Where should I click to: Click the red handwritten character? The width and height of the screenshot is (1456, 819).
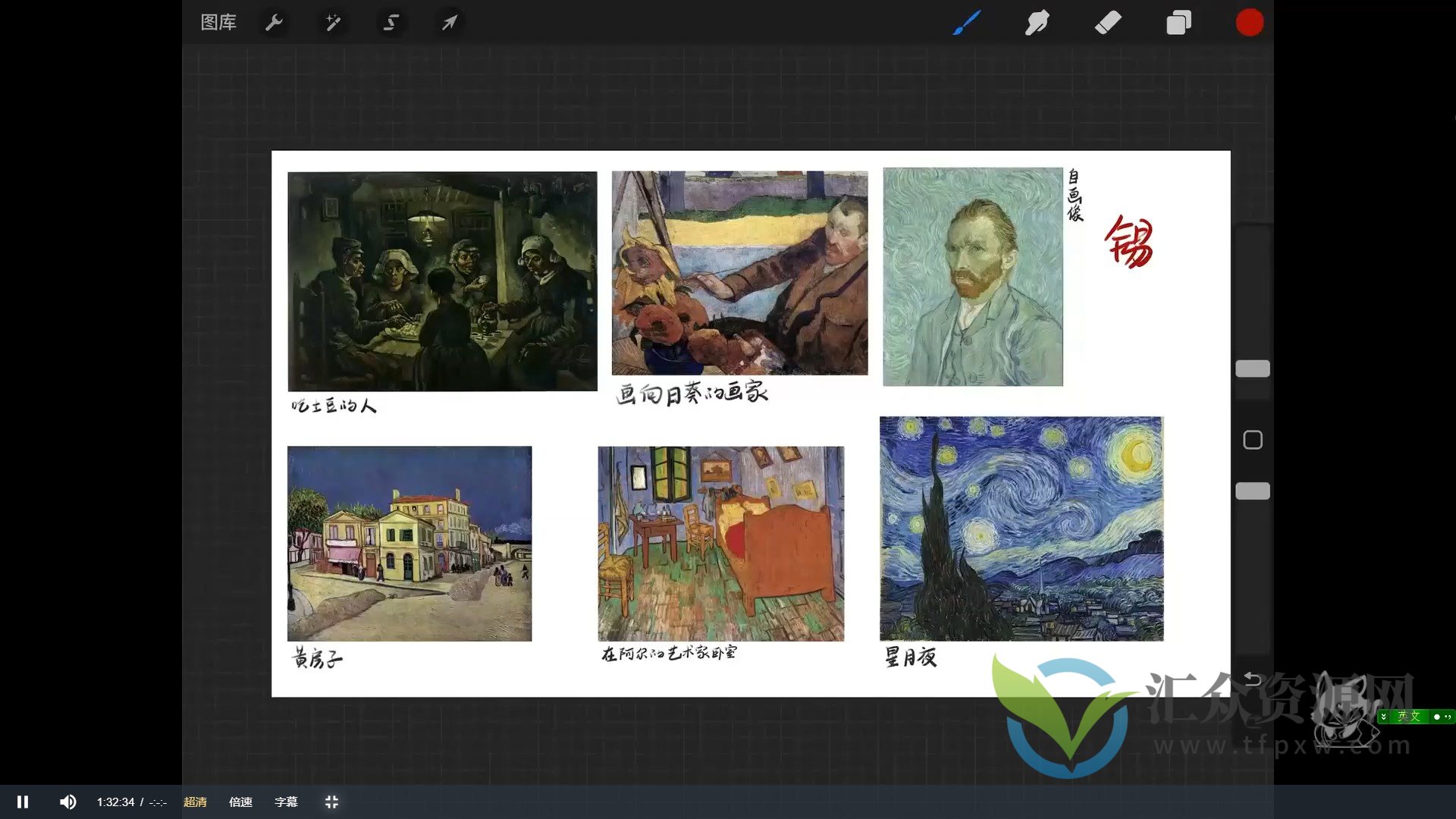(x=1129, y=242)
